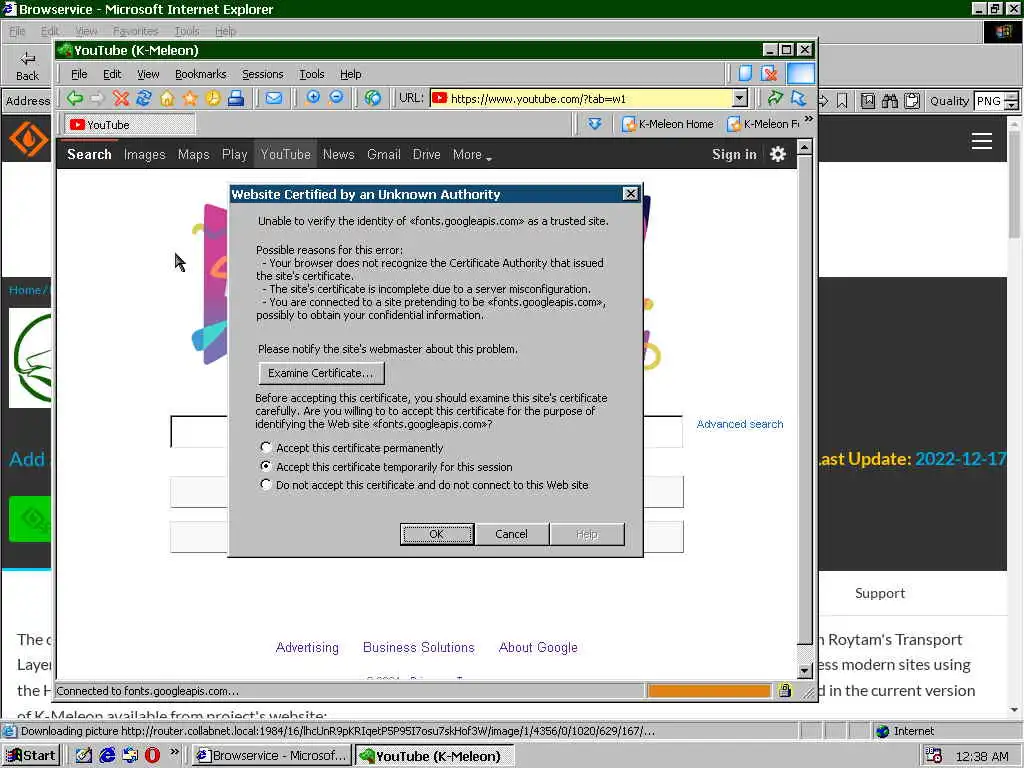Open the File menu in K-Meleon
Viewport: 1024px width, 768px height.
click(79, 74)
